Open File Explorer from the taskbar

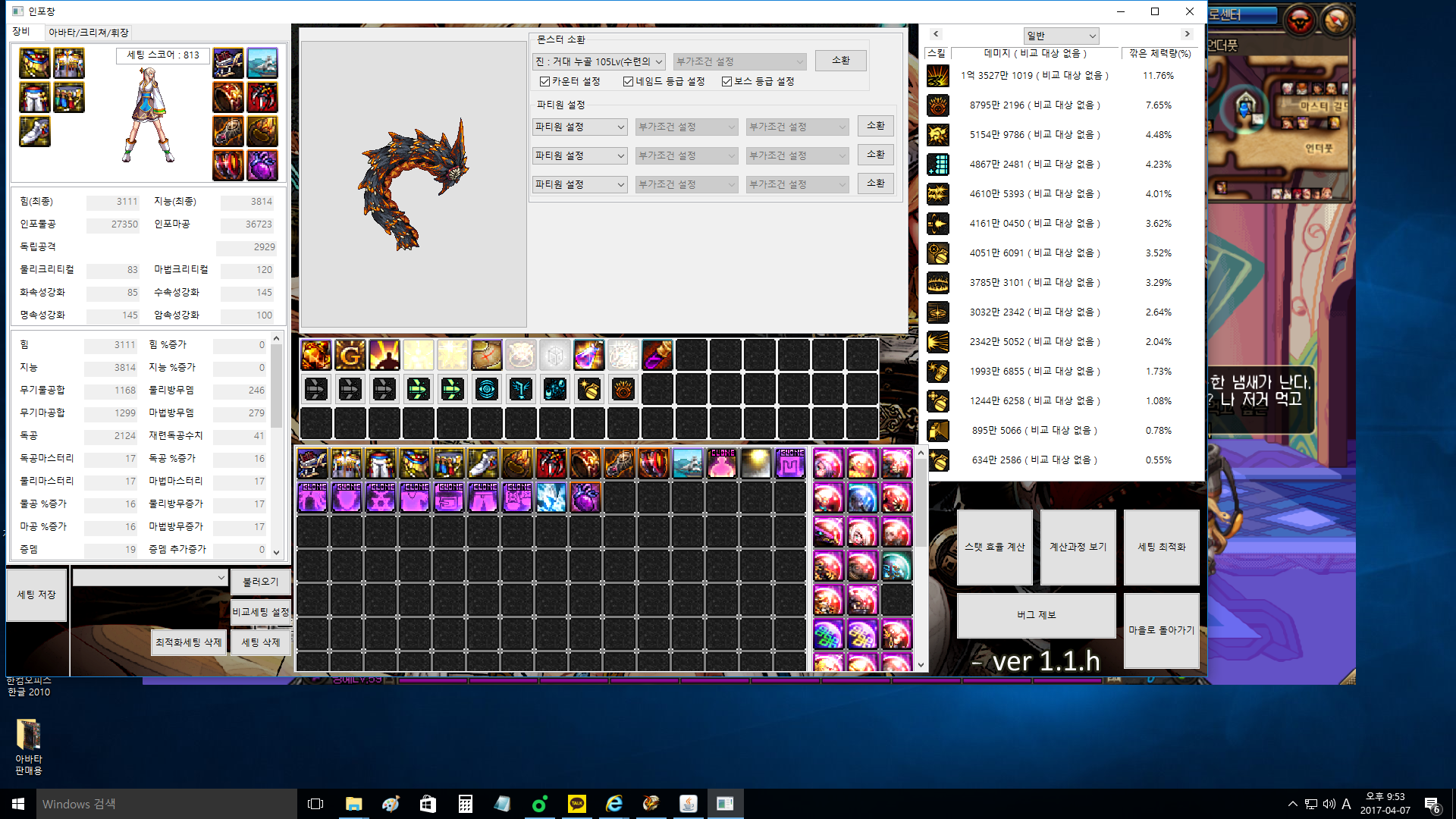[x=353, y=804]
